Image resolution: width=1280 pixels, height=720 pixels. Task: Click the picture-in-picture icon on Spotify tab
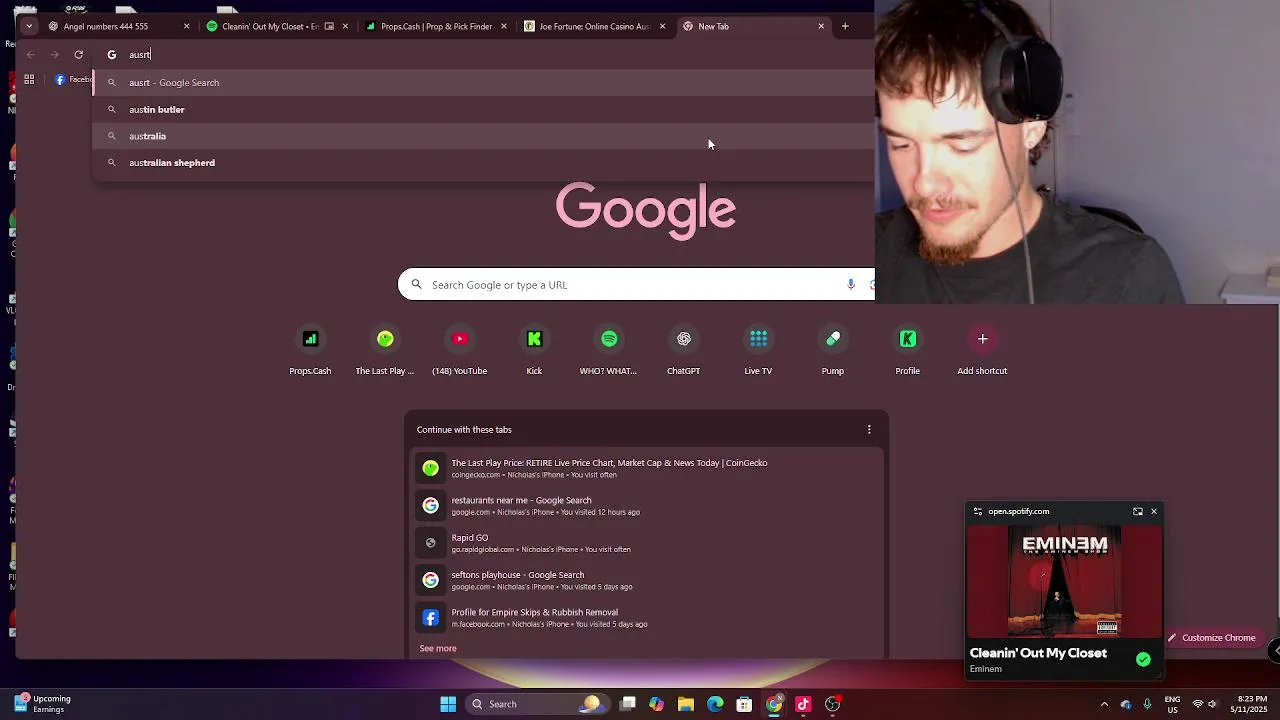pyautogui.click(x=329, y=26)
